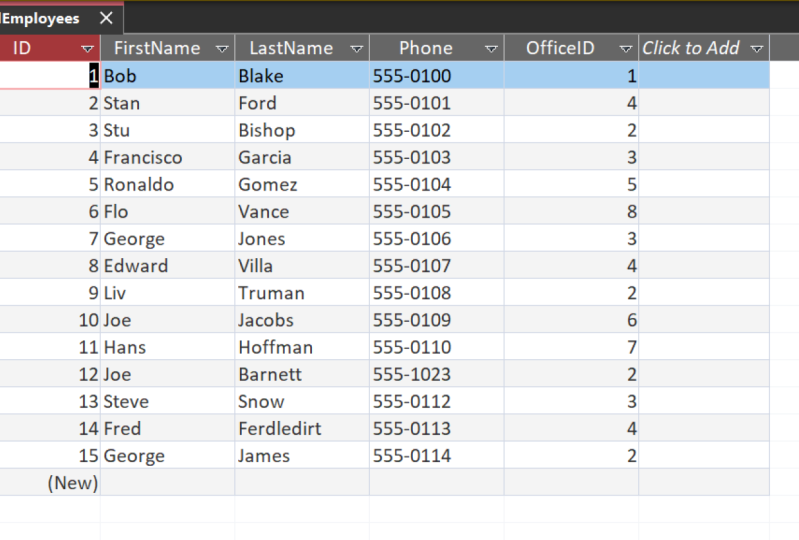Open the ID column filter dropdown
This screenshot has width=799, height=540.
pos(87,48)
